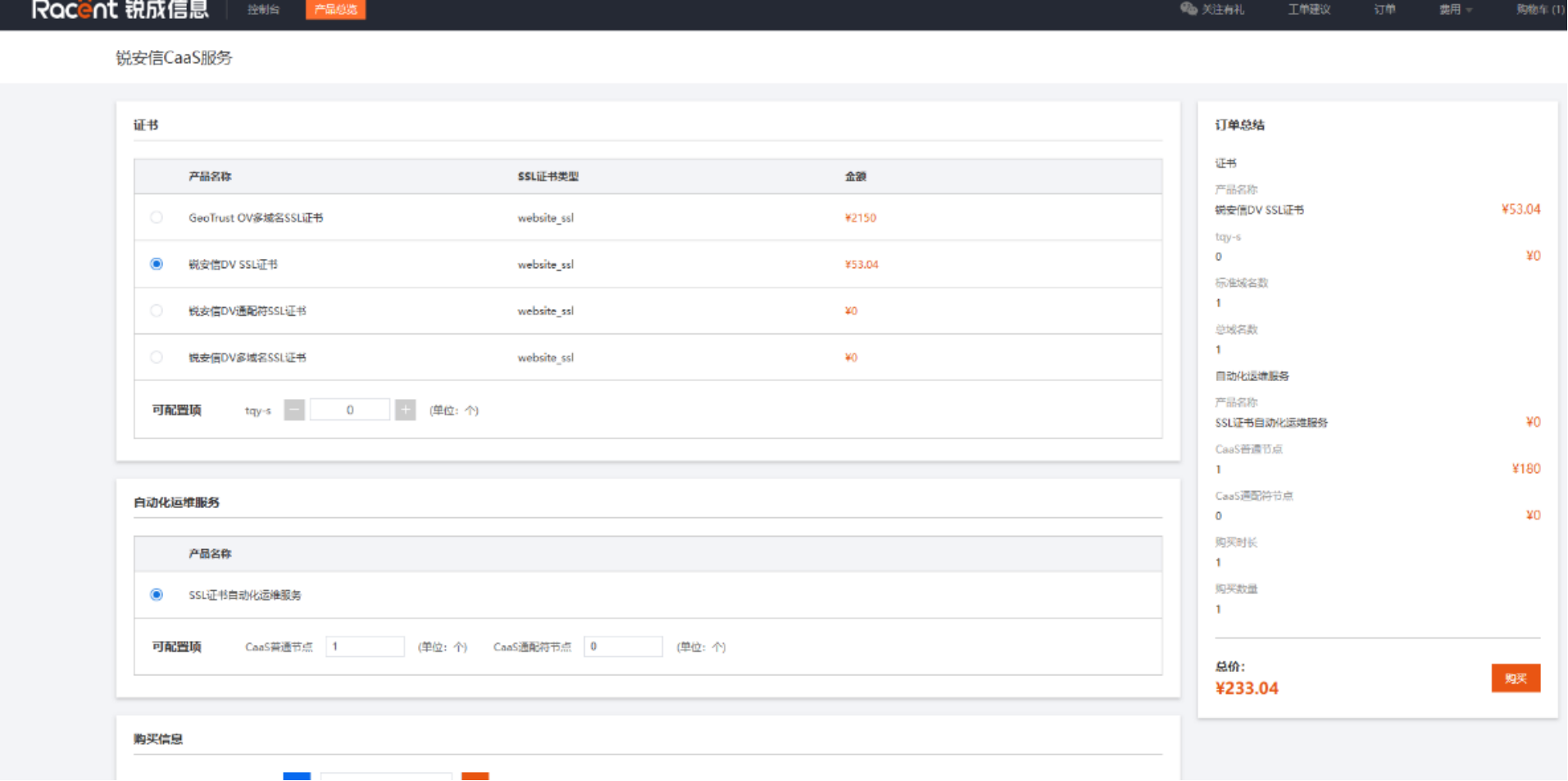1568x781 pixels.
Task: Select the SSL证书自动化运维服务 radio button
Action: click(x=157, y=595)
